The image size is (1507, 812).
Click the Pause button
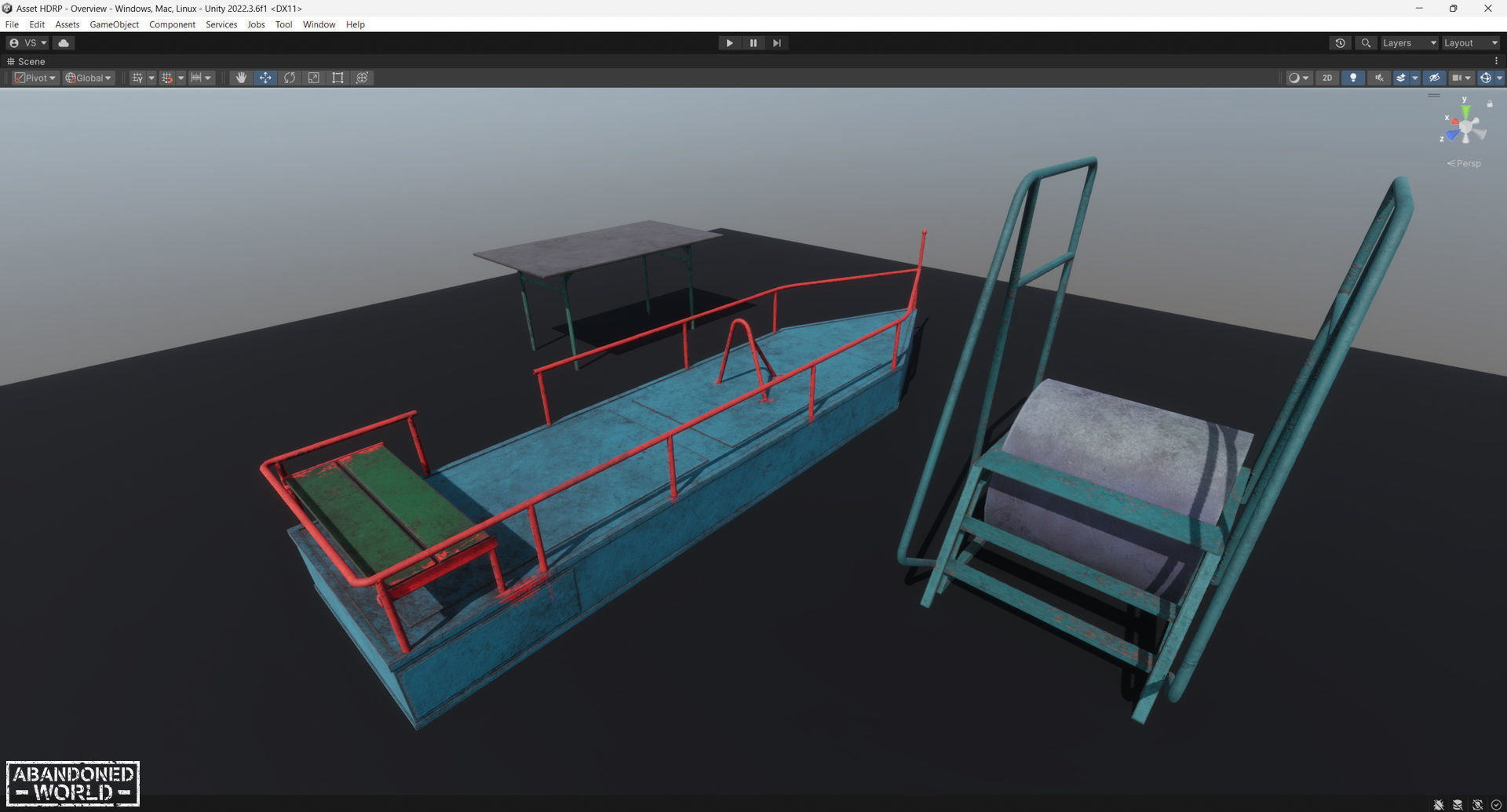point(753,43)
